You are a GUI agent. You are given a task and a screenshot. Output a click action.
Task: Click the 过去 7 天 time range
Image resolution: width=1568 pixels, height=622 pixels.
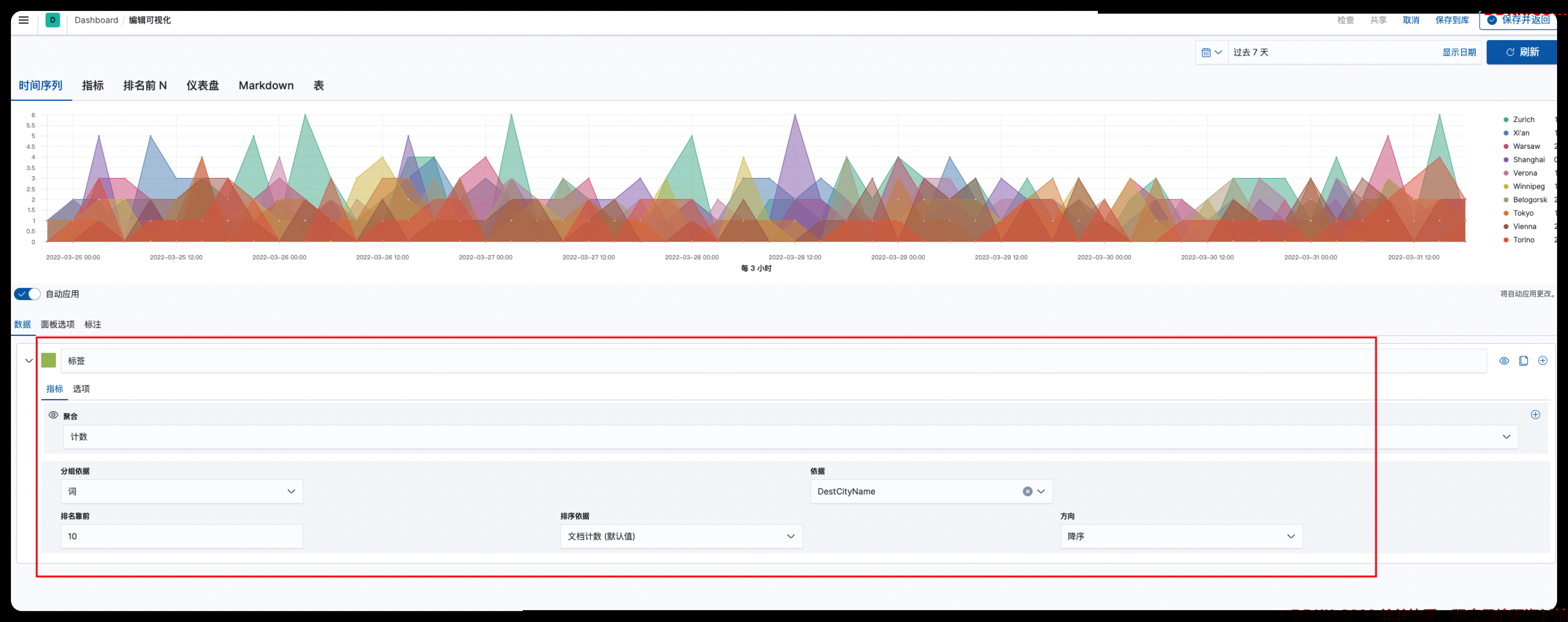(1251, 53)
